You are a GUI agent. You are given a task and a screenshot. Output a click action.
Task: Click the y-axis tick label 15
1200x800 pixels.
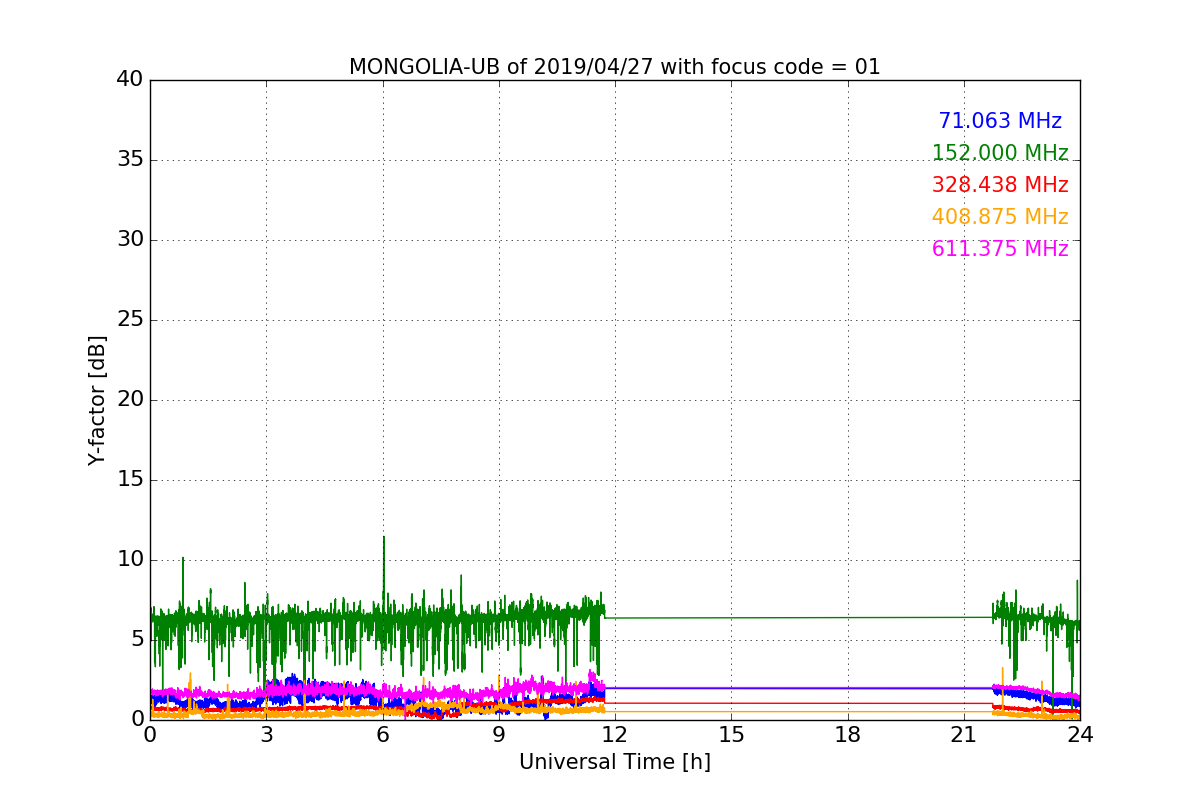tap(130, 480)
